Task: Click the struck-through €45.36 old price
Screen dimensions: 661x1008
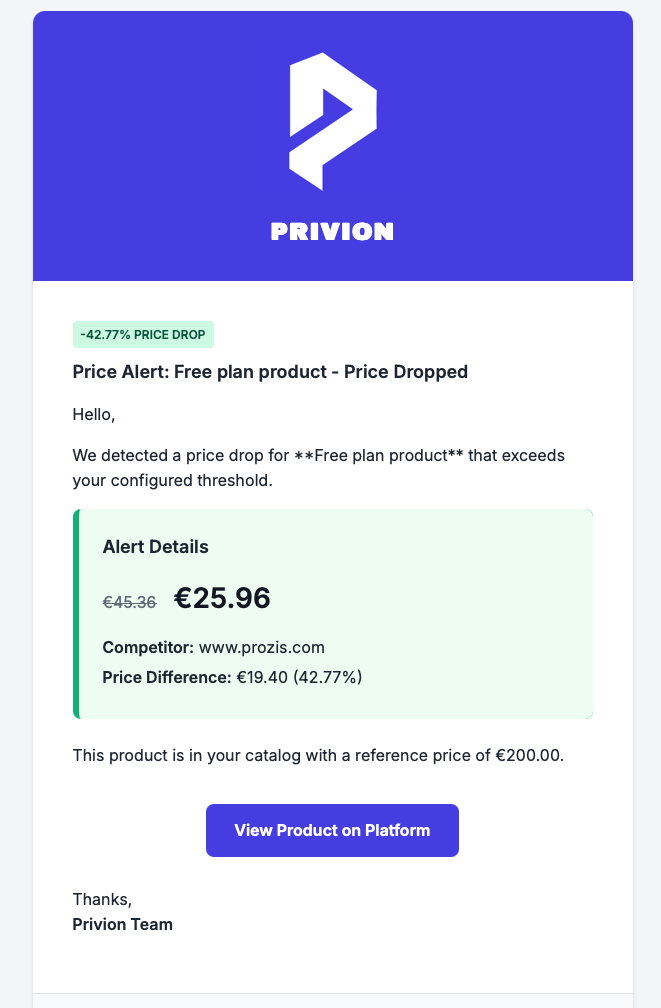Action: click(x=128, y=601)
